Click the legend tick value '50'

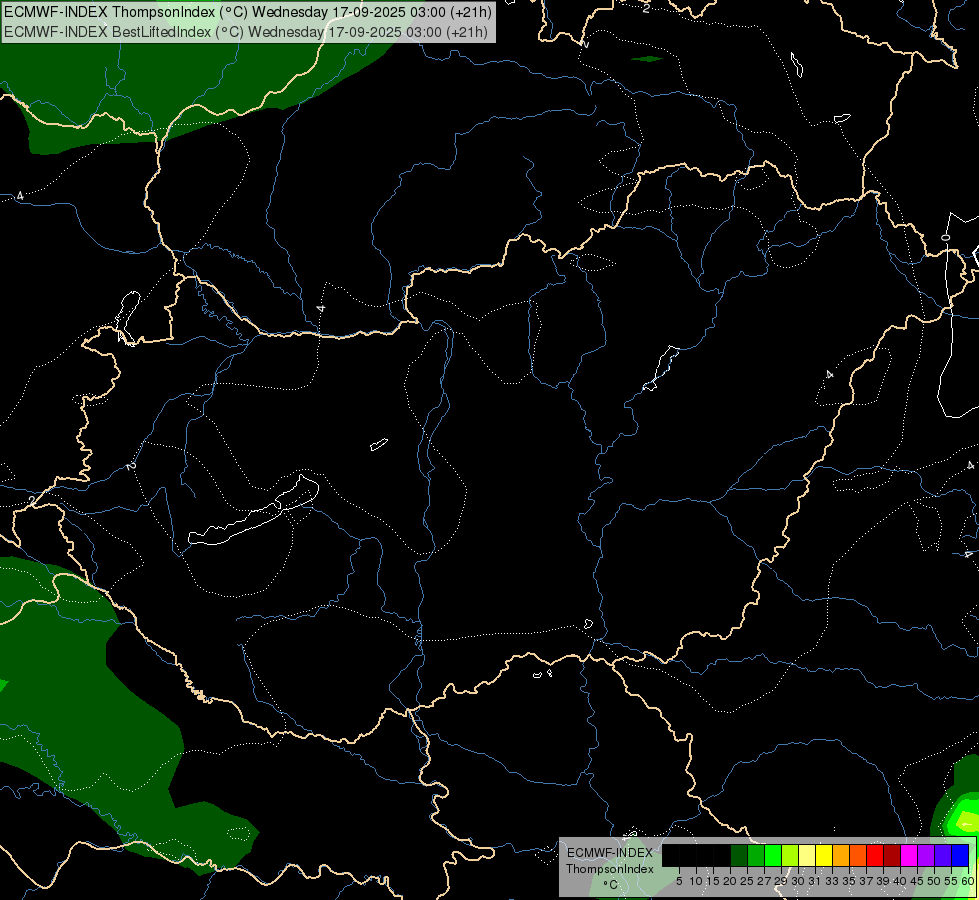935,881
